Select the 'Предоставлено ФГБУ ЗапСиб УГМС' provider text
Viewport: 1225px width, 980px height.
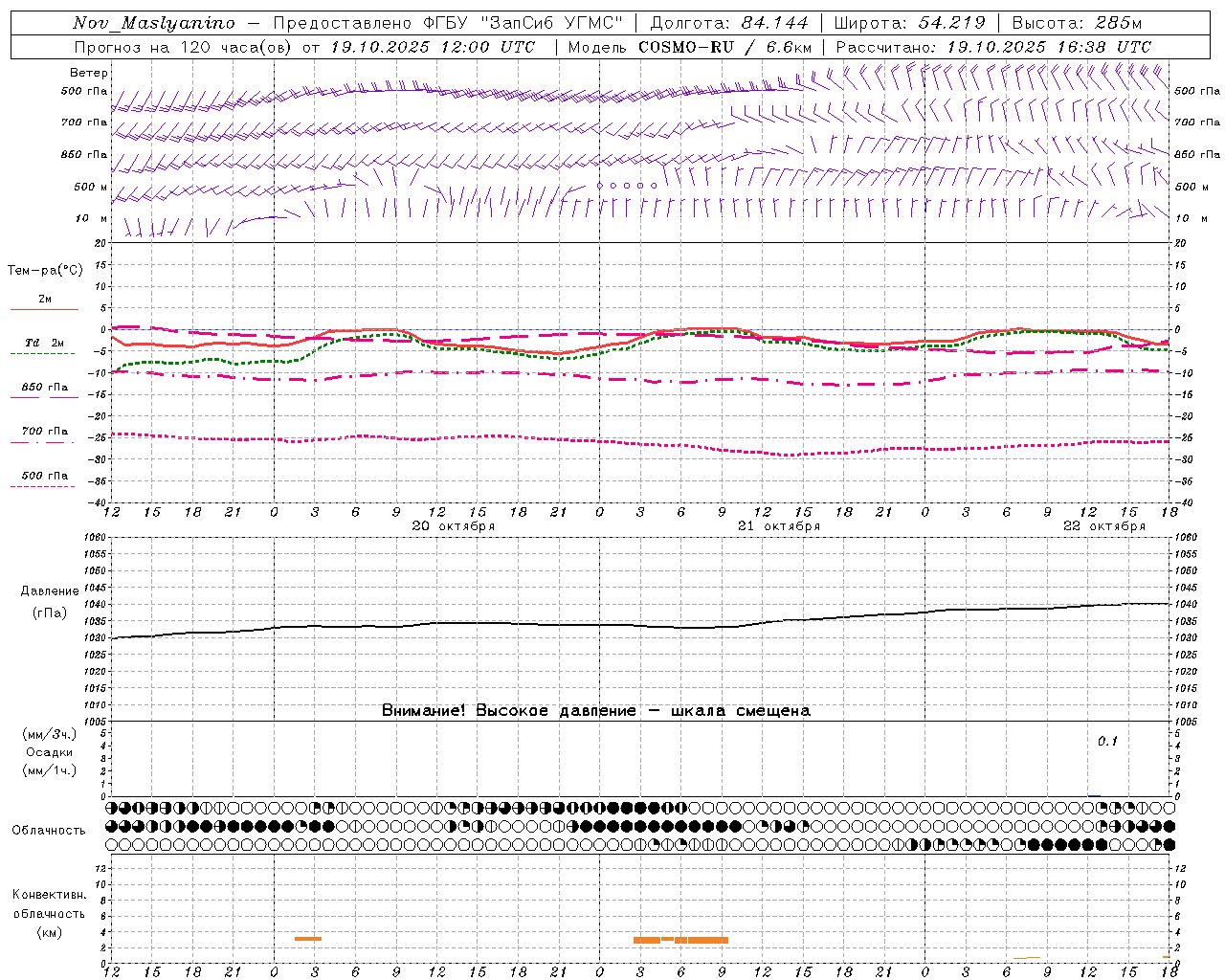447,23
